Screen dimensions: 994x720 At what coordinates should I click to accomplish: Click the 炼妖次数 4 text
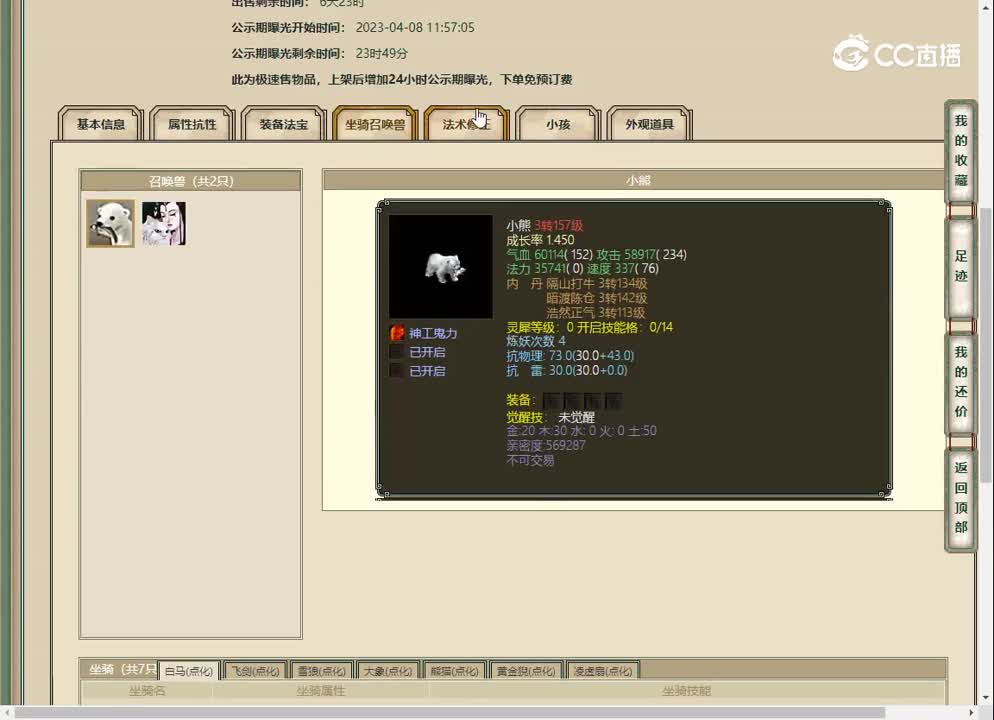(x=536, y=341)
